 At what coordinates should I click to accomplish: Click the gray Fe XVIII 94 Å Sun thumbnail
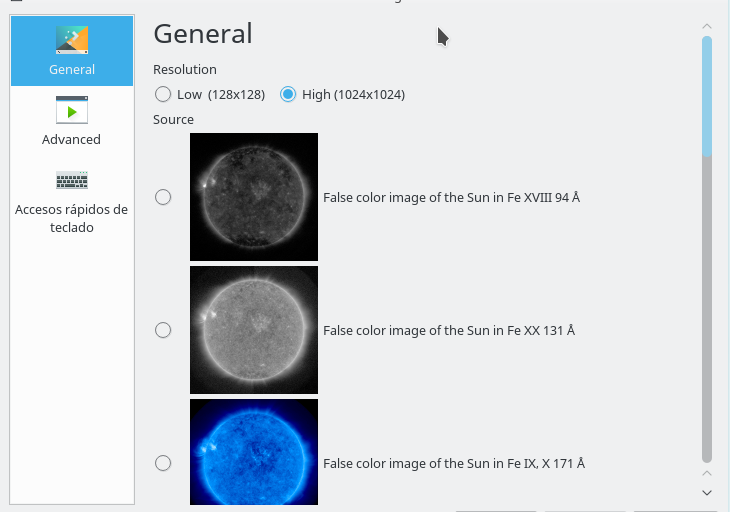coord(254,197)
